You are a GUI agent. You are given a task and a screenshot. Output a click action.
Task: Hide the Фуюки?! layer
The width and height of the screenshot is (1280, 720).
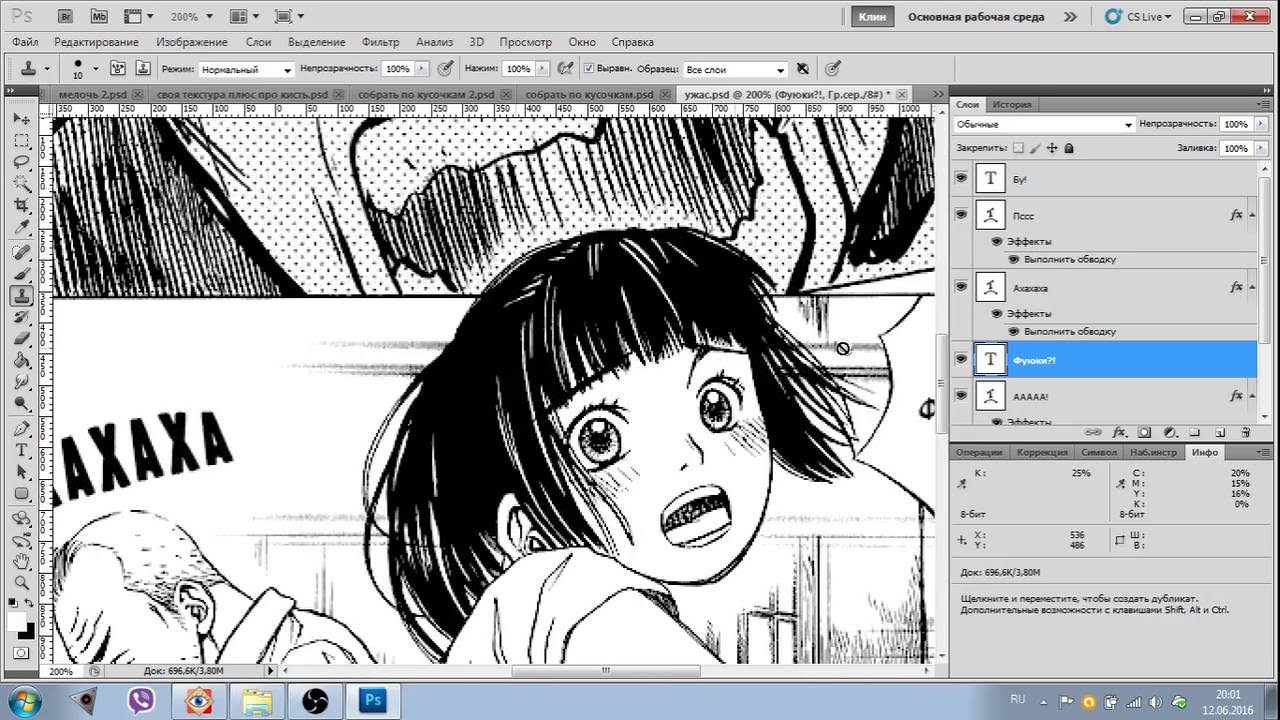click(961, 358)
